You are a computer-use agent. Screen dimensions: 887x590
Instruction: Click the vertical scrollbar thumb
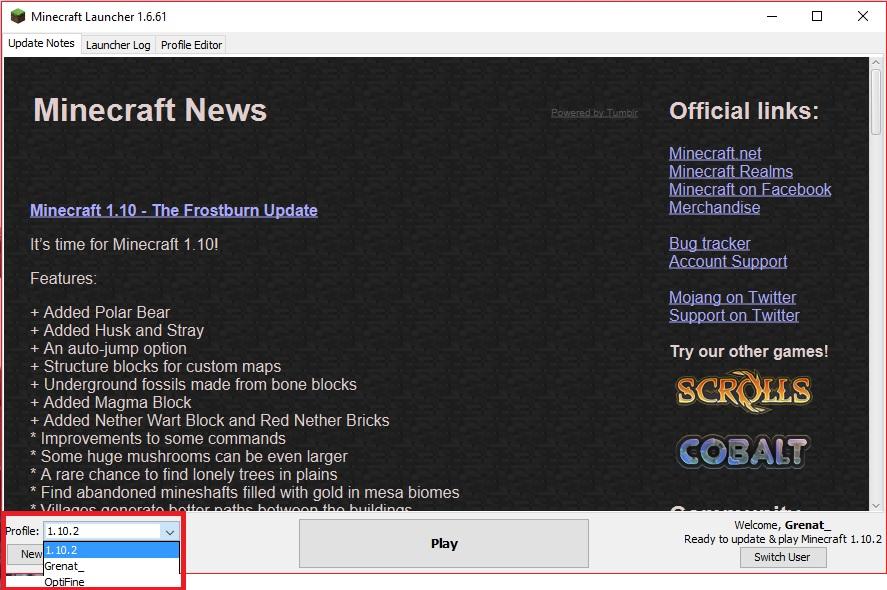[x=876, y=102]
